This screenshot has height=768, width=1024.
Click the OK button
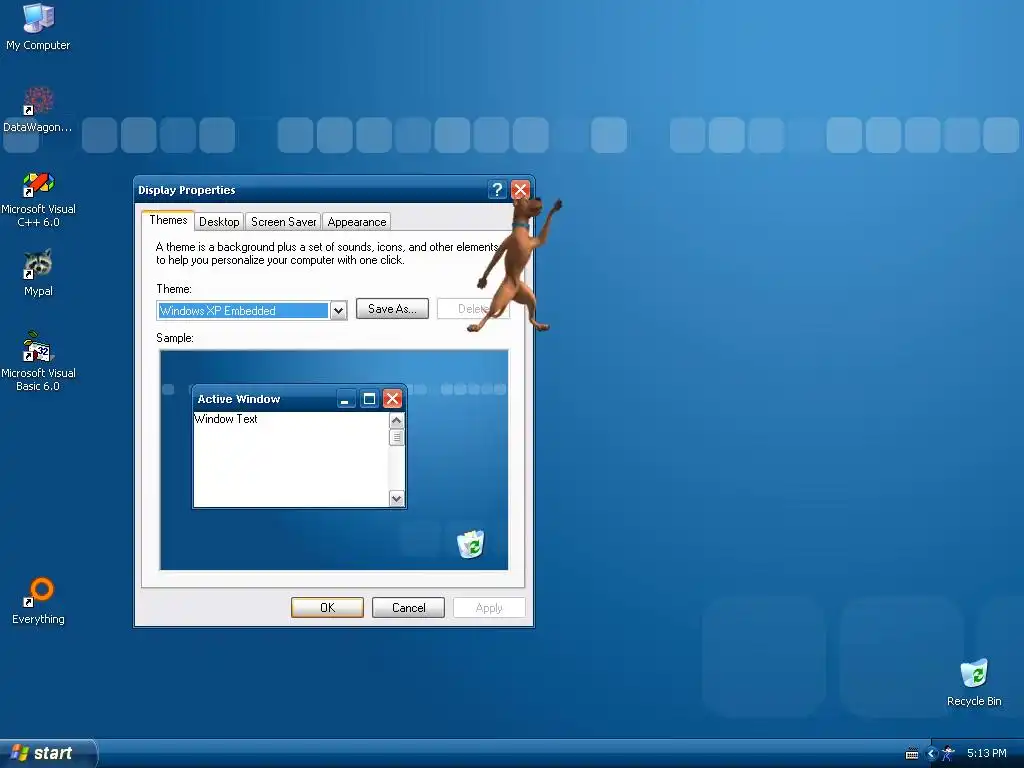click(327, 607)
